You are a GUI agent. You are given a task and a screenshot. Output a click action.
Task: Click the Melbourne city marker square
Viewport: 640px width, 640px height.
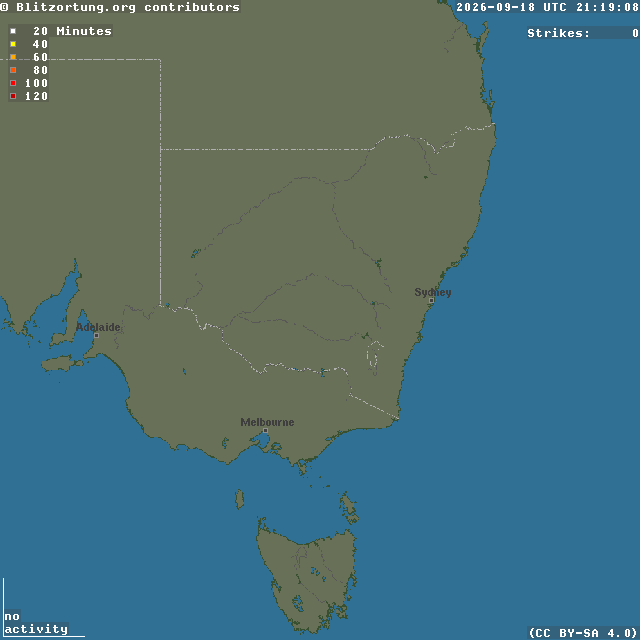tap(265, 431)
